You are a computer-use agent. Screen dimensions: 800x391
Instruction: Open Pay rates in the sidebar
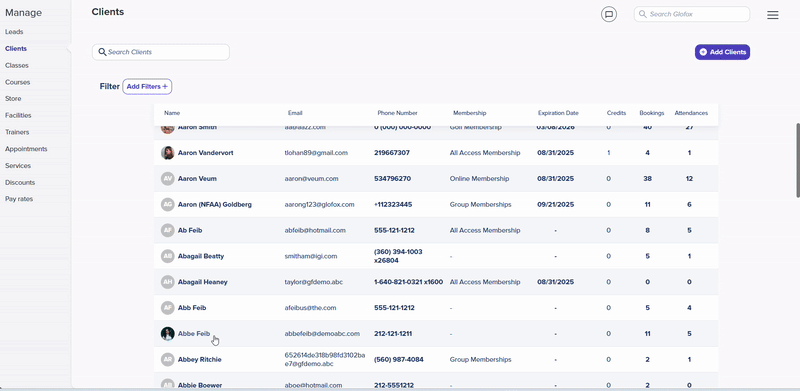coord(19,199)
